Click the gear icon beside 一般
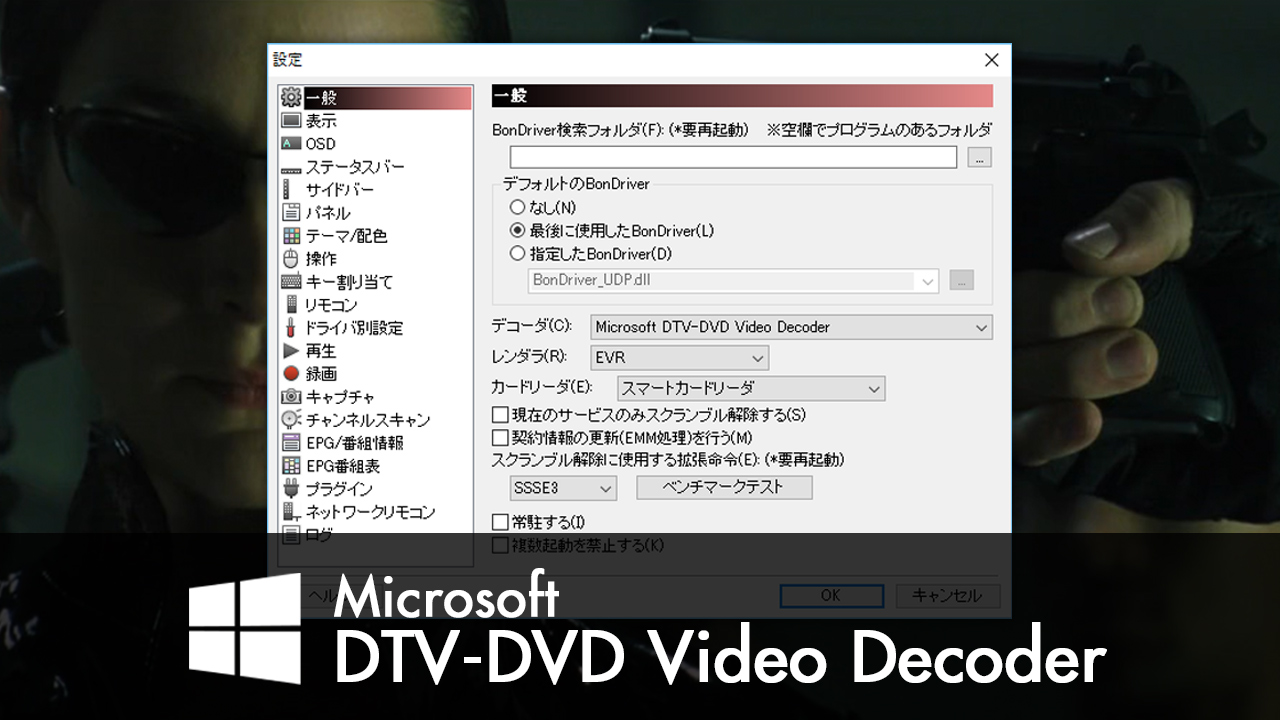The height and width of the screenshot is (720, 1280). (x=291, y=98)
